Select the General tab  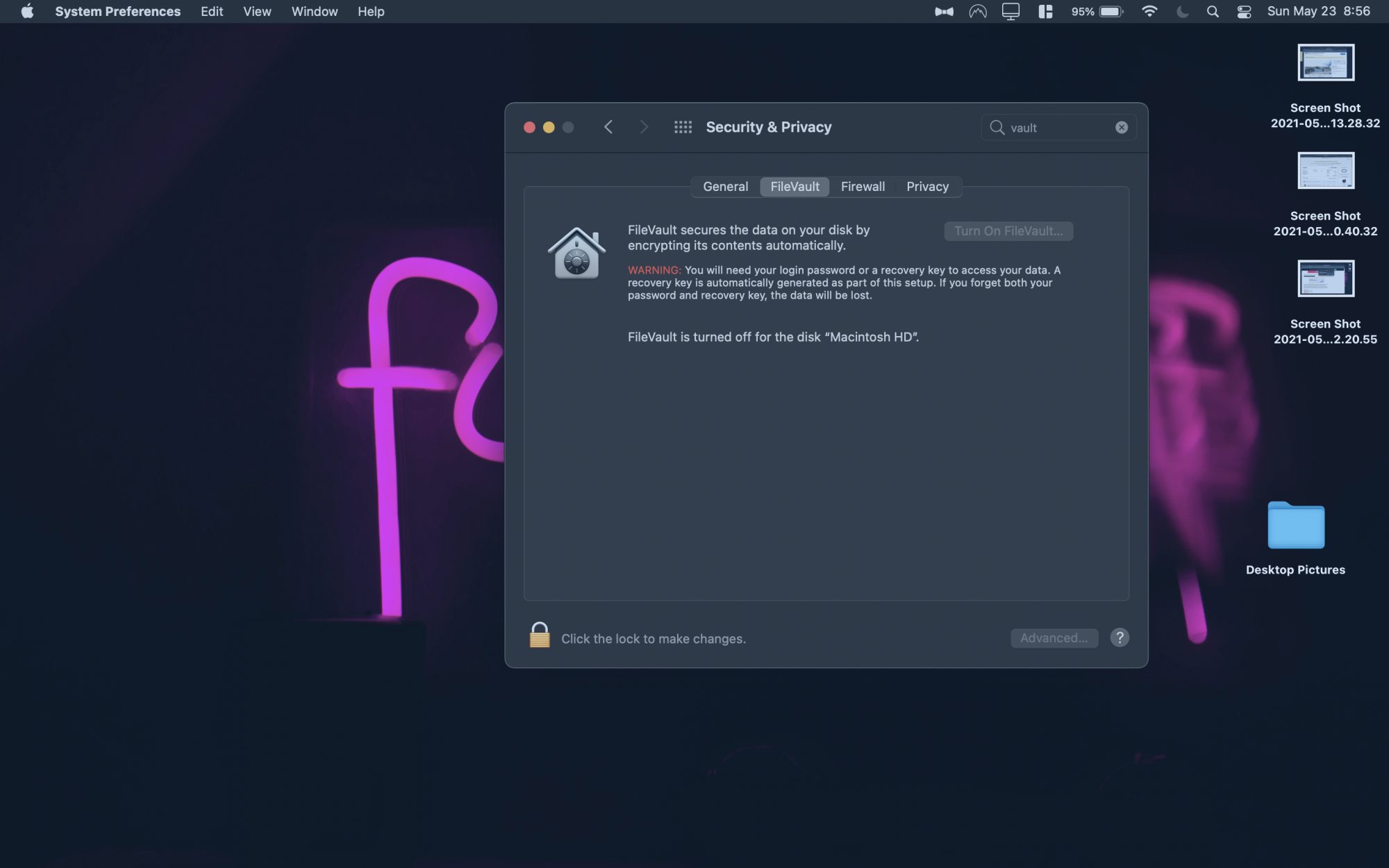(x=725, y=187)
